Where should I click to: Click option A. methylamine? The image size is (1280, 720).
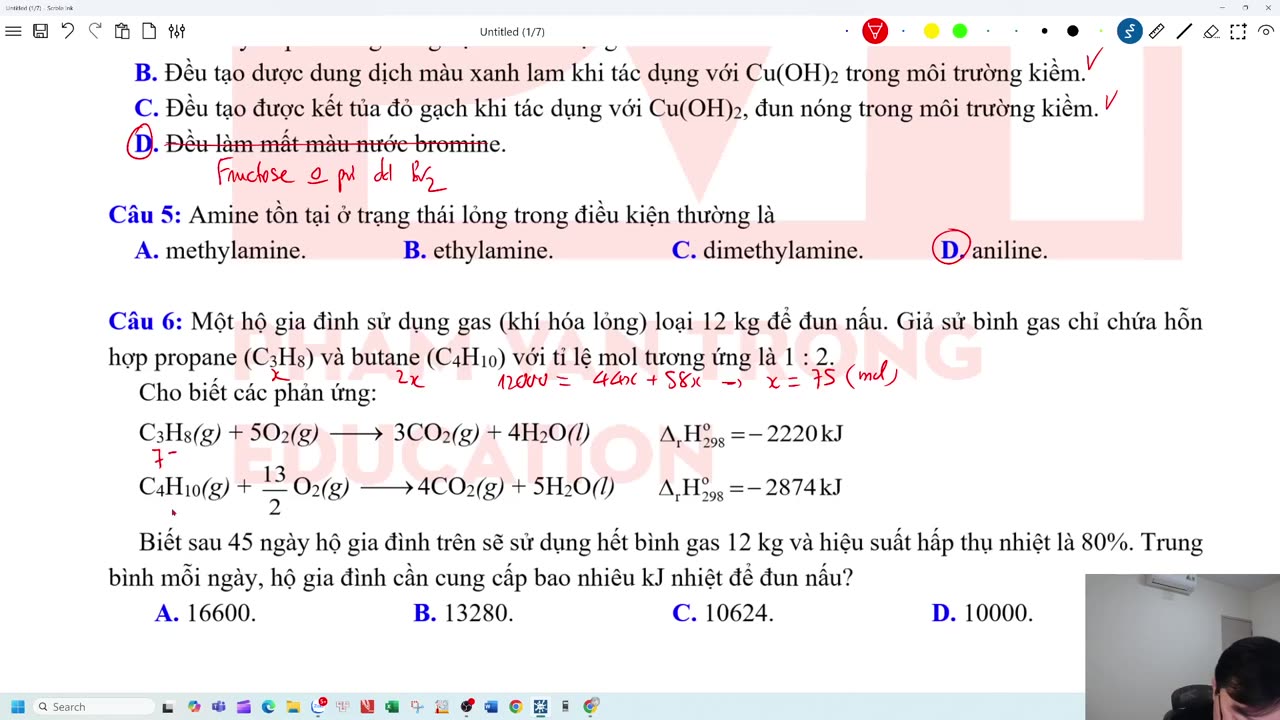220,251
